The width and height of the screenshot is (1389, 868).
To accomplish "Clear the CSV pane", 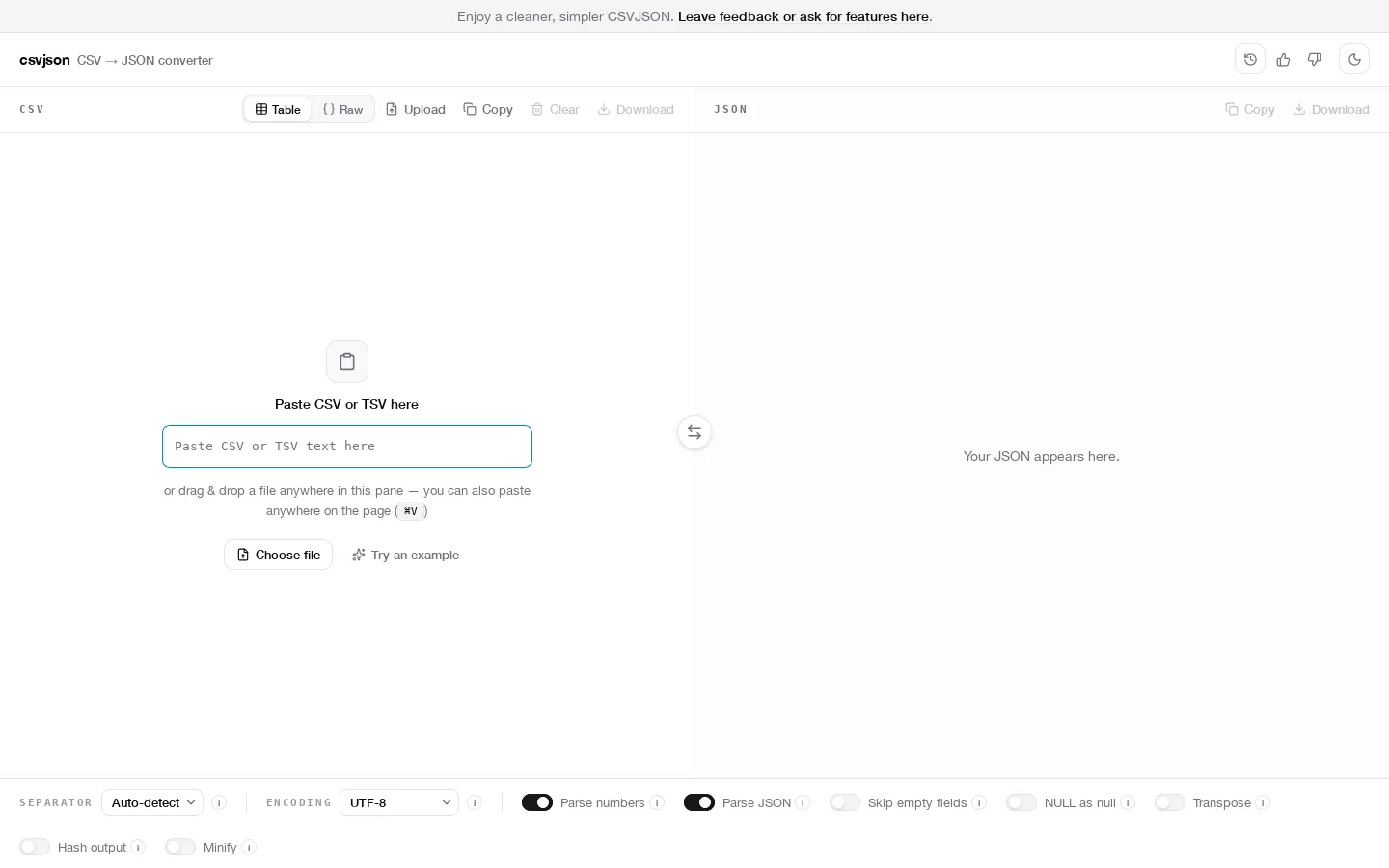I will [x=556, y=109].
